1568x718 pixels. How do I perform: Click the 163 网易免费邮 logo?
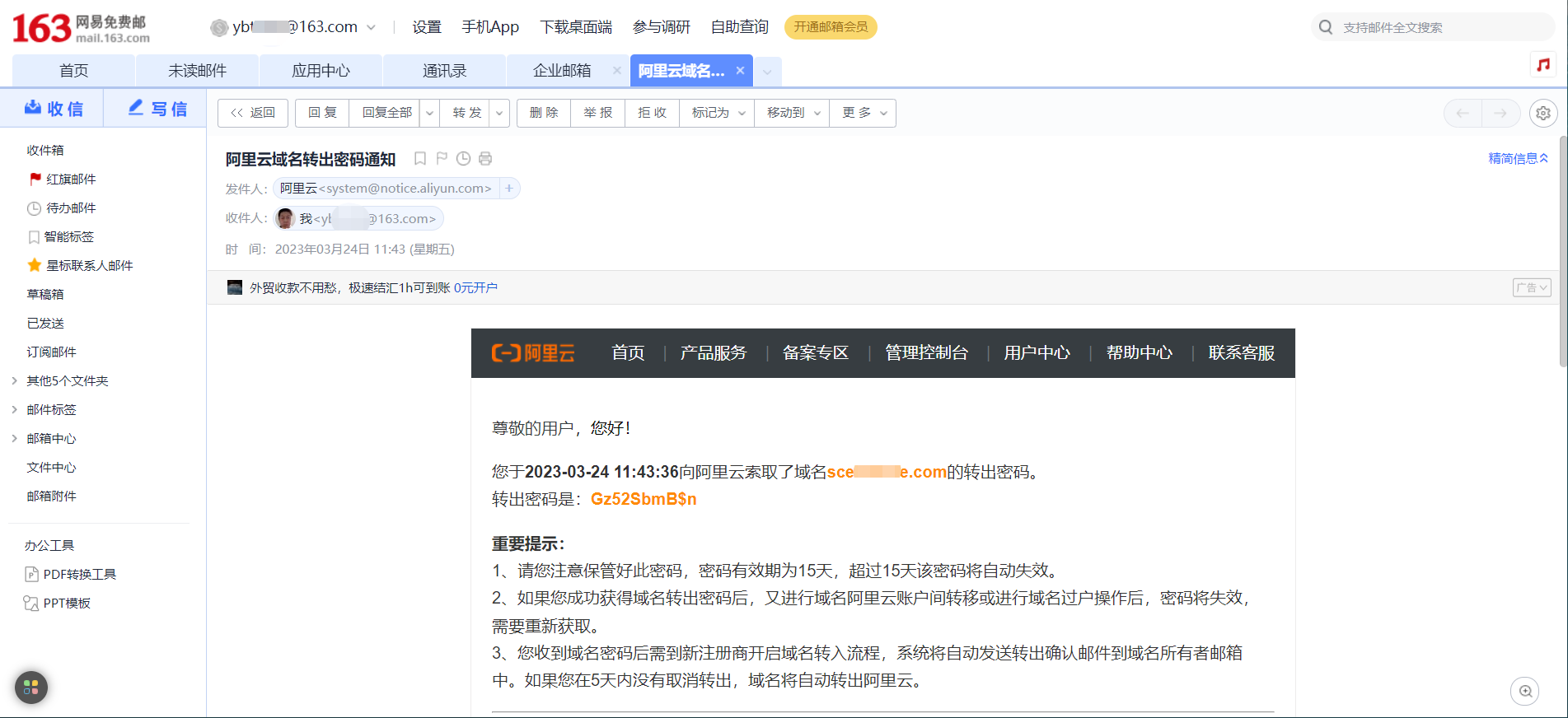81,28
